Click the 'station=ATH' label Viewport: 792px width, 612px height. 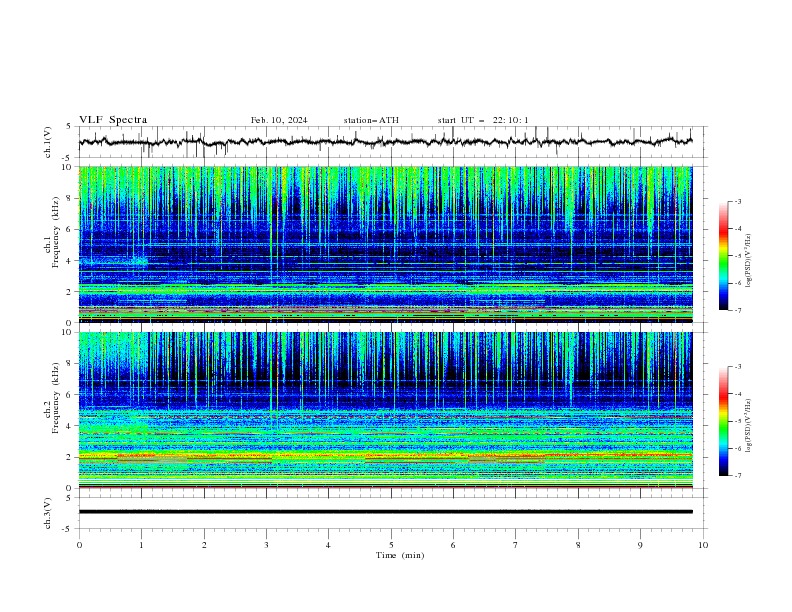371,120
